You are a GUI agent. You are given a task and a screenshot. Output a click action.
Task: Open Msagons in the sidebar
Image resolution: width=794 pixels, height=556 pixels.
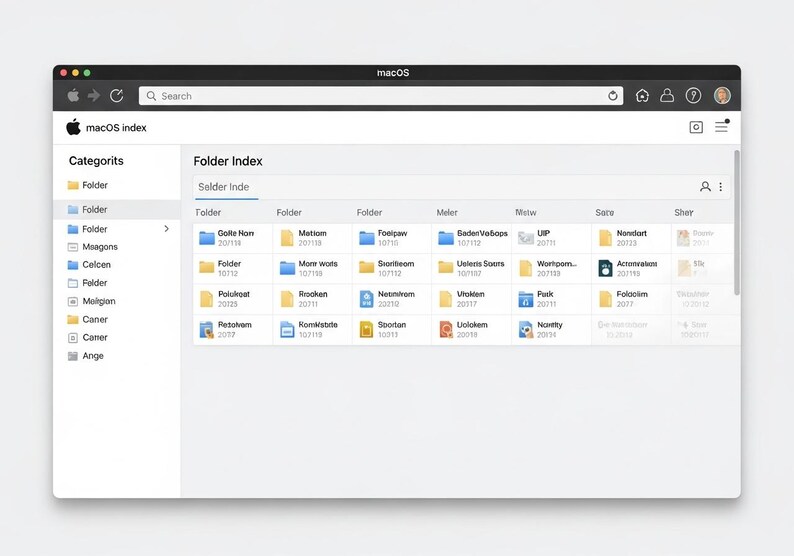[x=100, y=247]
